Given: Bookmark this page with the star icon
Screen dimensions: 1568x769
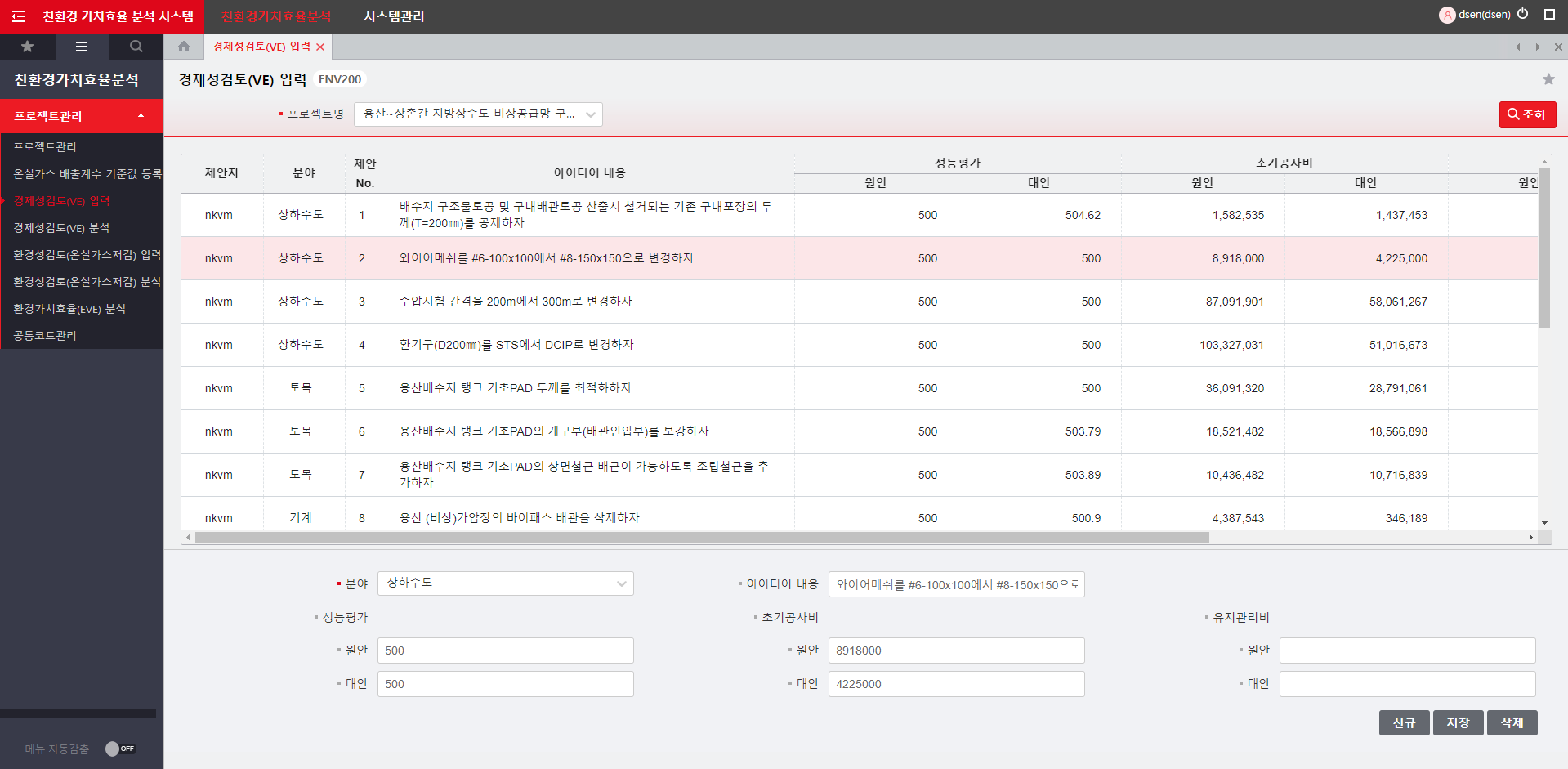Looking at the screenshot, I should [x=1548, y=79].
